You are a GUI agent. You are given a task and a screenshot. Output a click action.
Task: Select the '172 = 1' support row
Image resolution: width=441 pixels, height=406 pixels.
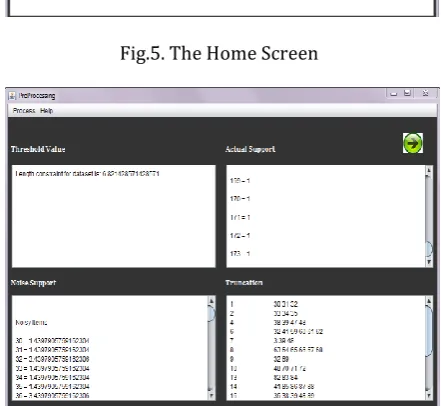point(240,236)
